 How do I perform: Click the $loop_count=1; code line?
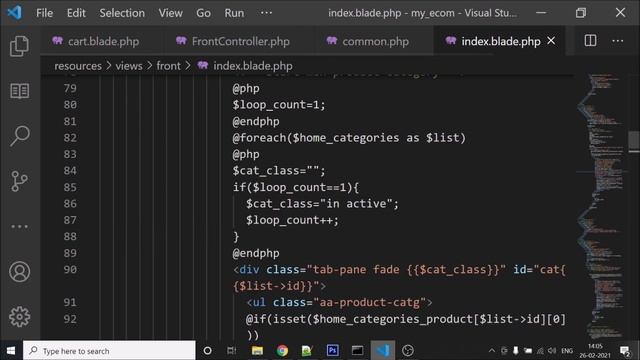click(279, 105)
